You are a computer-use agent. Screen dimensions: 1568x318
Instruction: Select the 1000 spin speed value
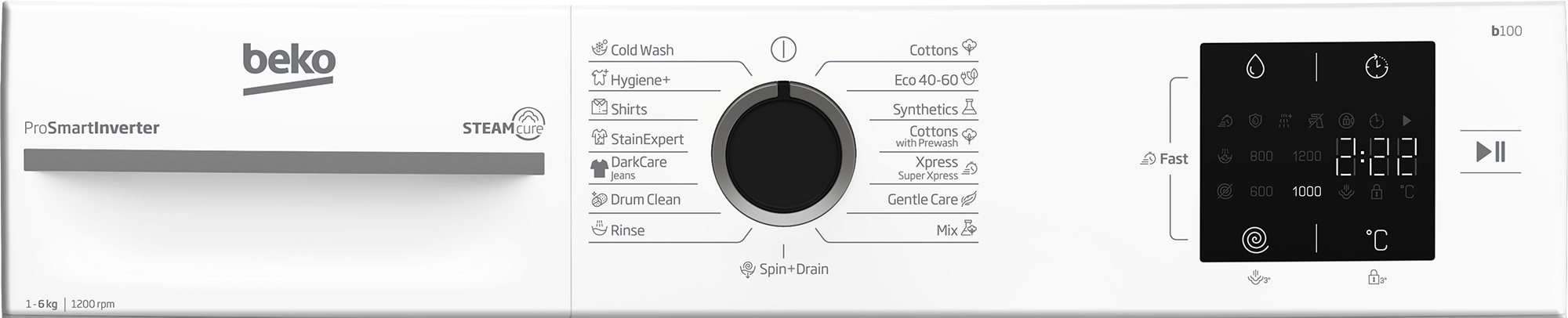(1306, 191)
